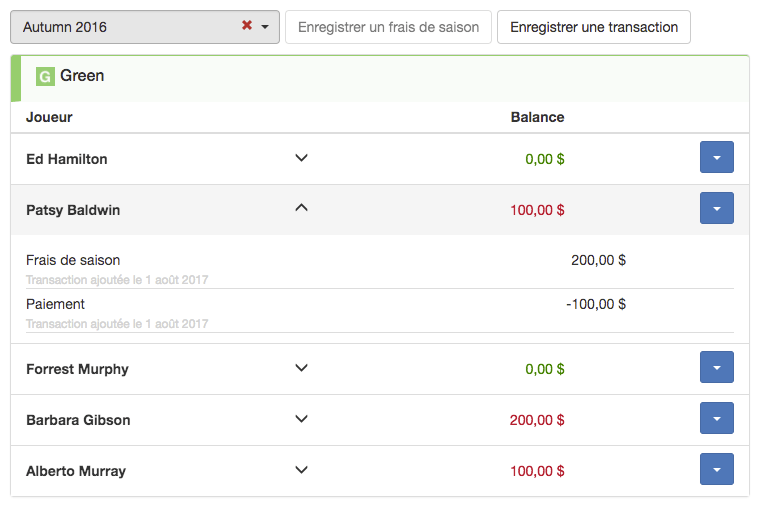Click Enregistrer un frais de saison button
Viewport: 761px width, 505px height.
(388, 27)
